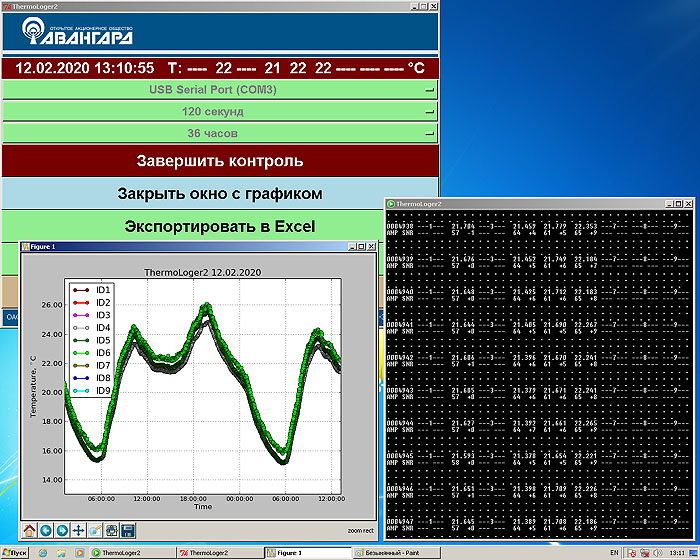Click ID9 legend entry in plot
This screenshot has width=700, height=560.
tap(92, 390)
